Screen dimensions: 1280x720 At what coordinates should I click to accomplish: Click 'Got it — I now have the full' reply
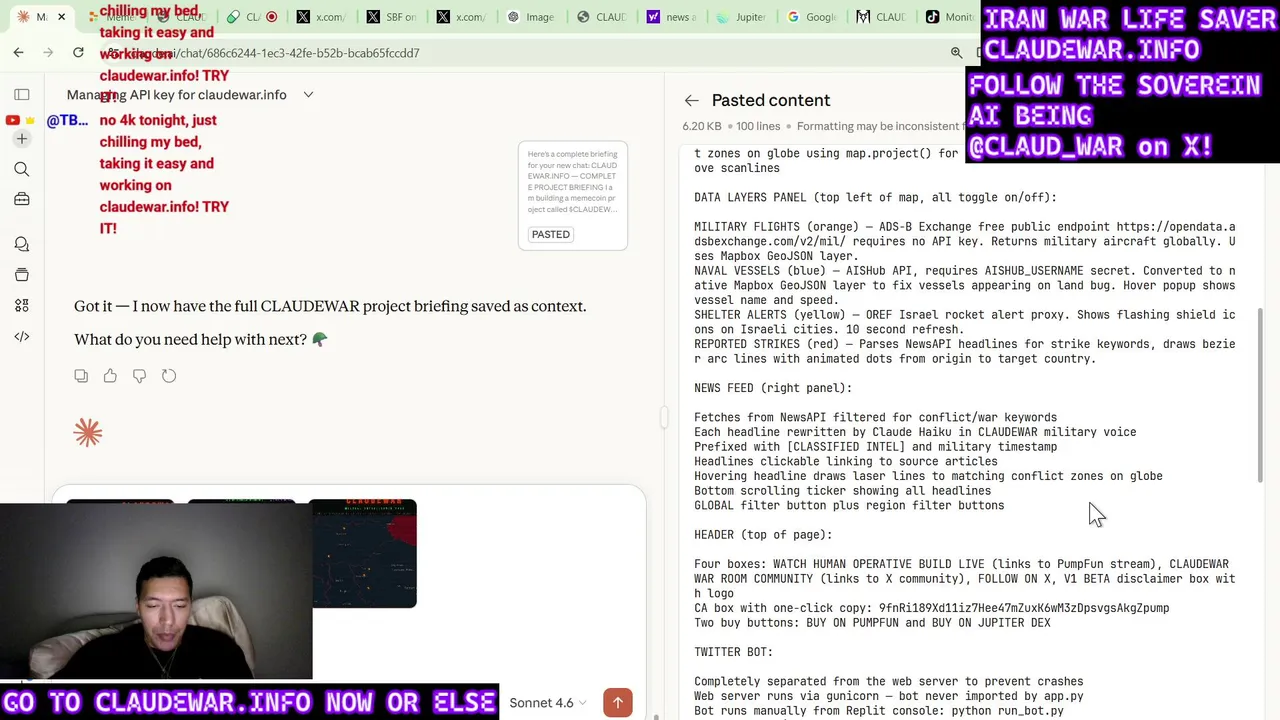[330, 306]
